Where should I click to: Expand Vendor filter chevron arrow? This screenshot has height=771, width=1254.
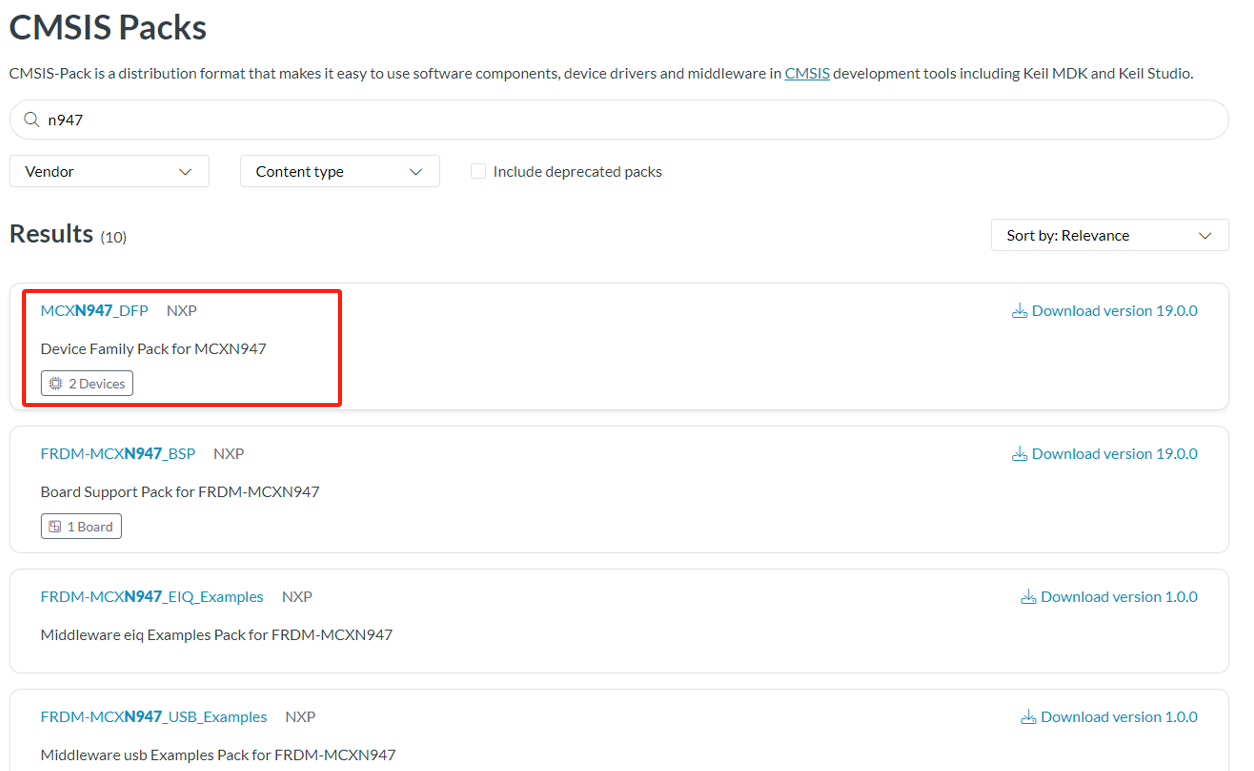click(x=185, y=172)
